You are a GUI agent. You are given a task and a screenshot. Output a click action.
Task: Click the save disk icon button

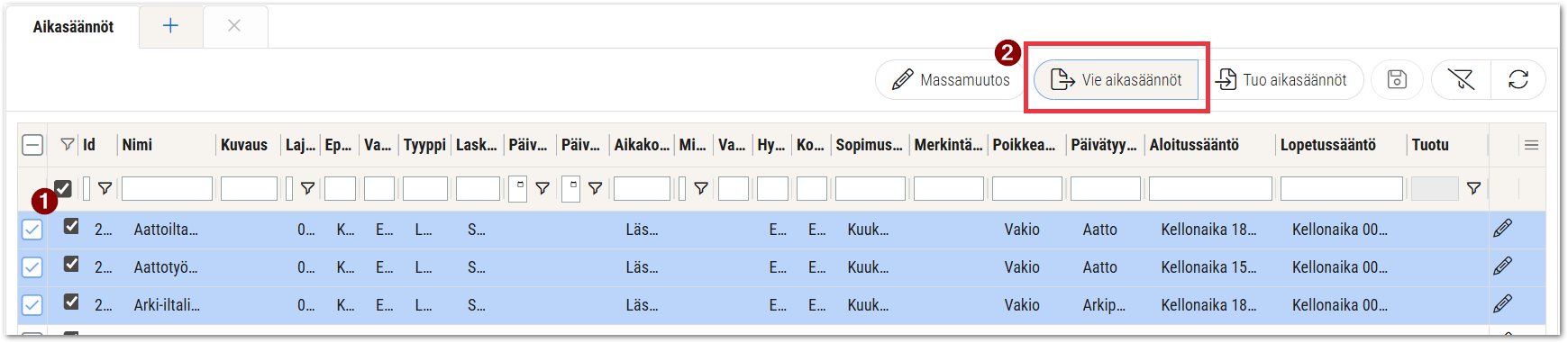[1397, 79]
